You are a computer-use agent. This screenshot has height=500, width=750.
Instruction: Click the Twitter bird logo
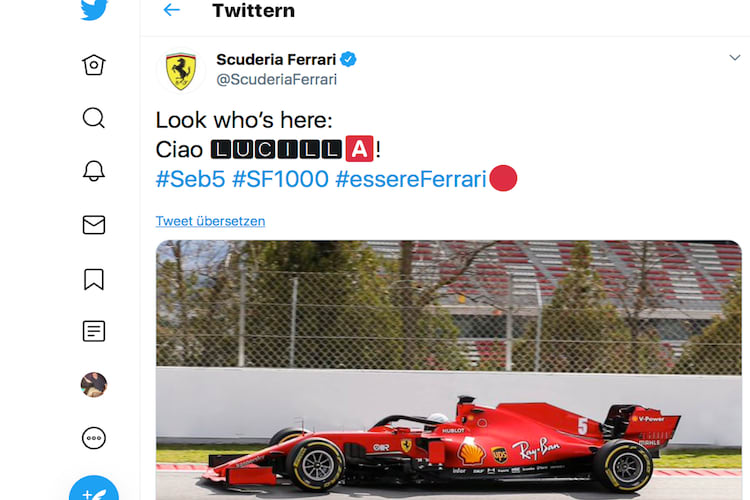coord(94,10)
